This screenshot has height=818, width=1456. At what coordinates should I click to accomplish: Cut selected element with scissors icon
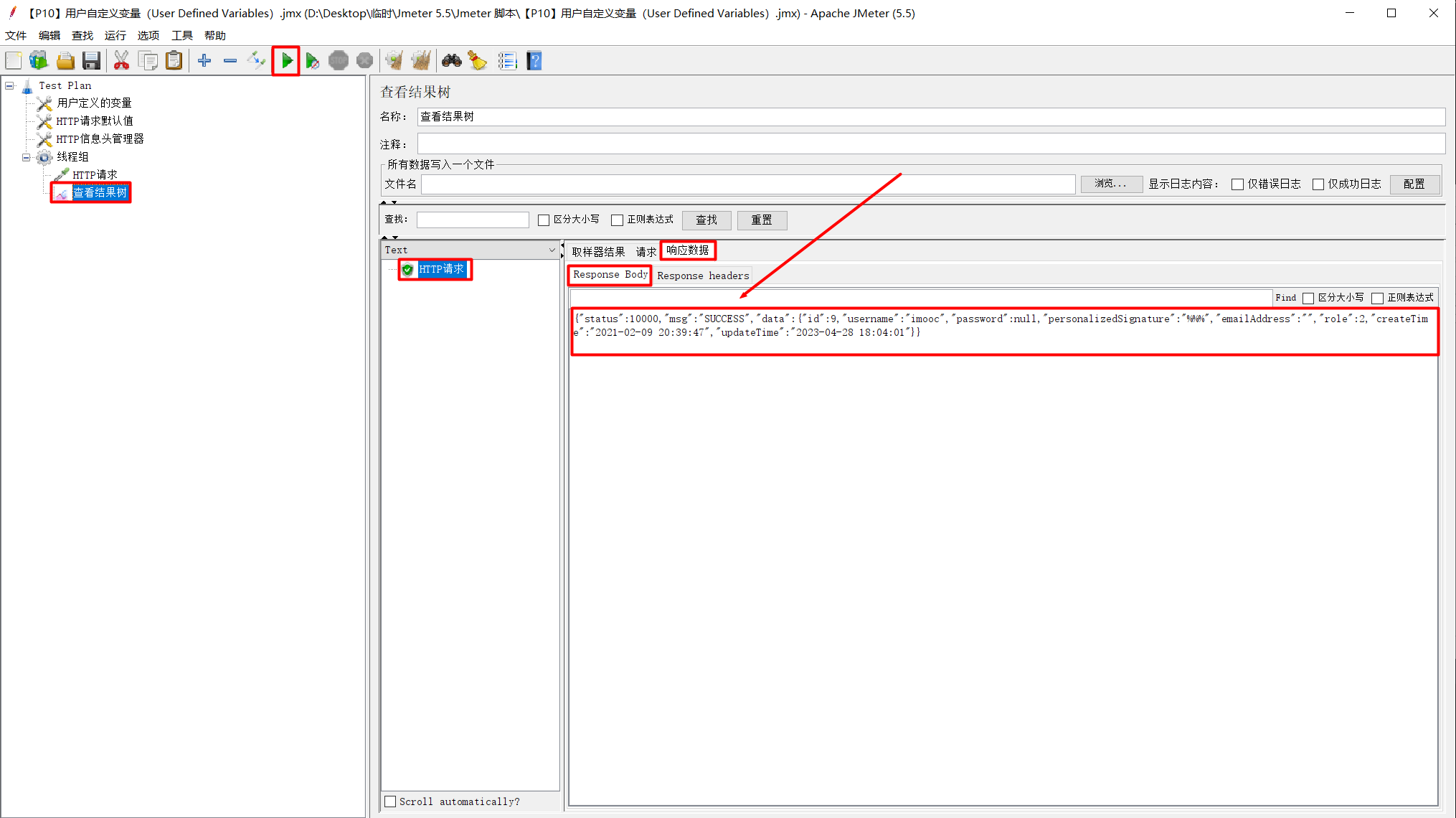click(x=121, y=61)
